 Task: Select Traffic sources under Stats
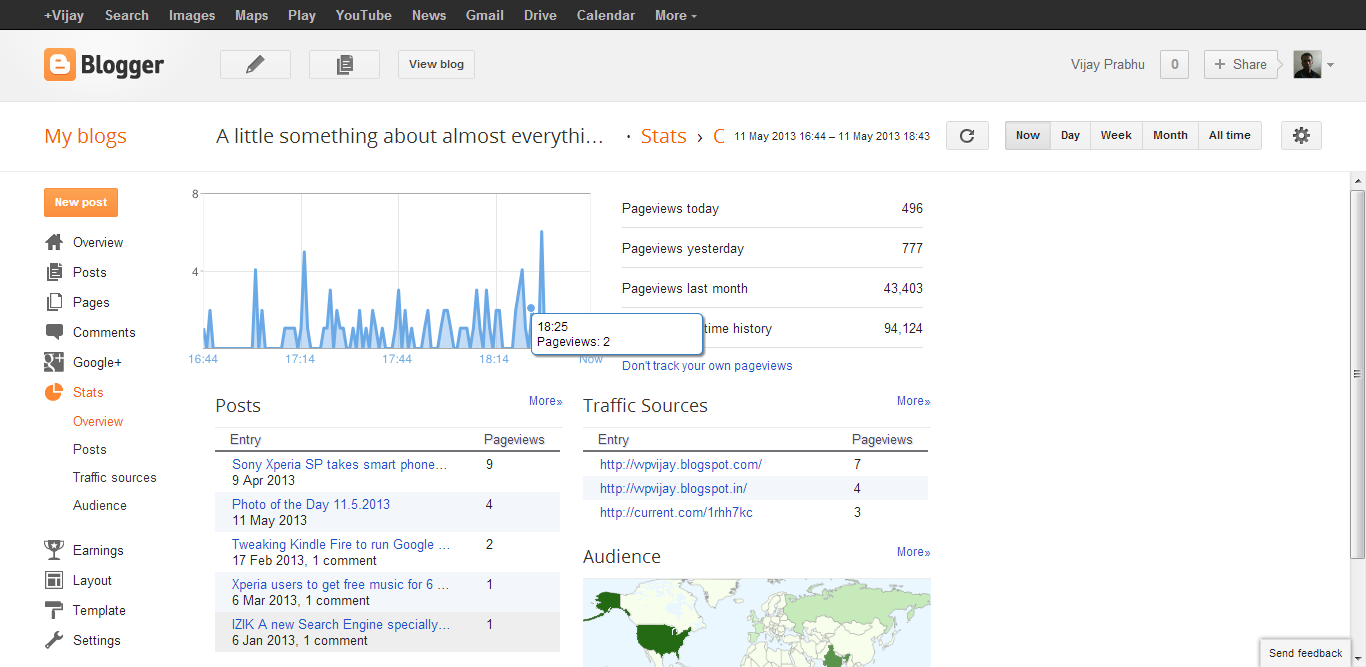pos(115,477)
